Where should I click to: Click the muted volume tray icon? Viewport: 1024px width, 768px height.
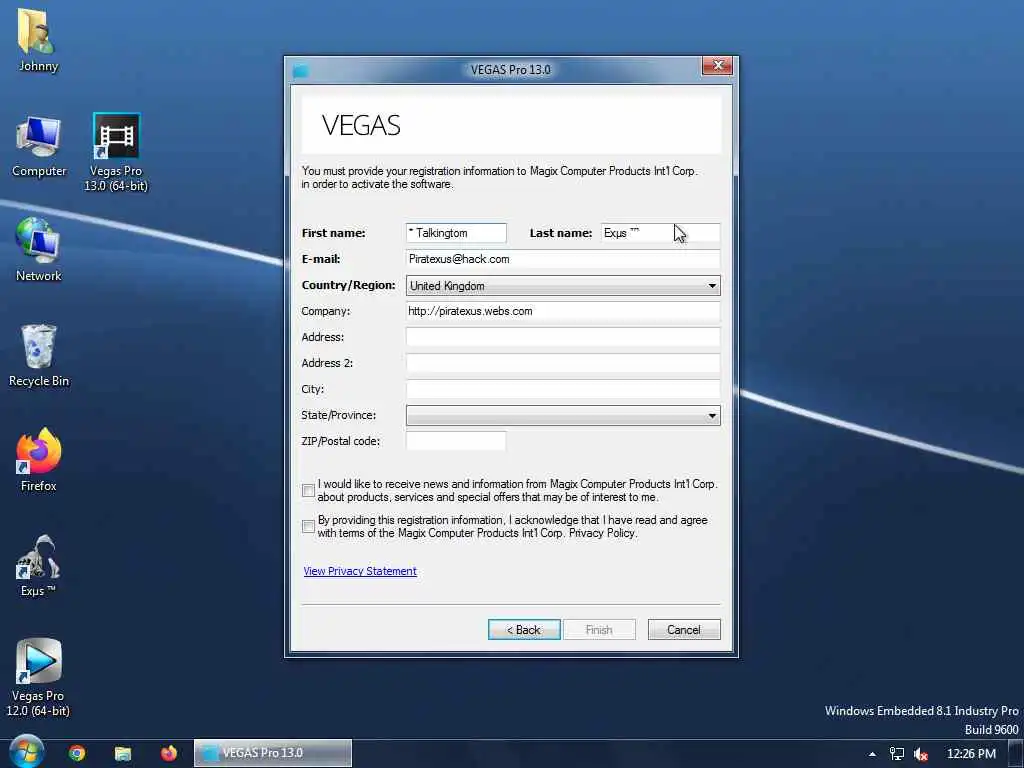921,754
